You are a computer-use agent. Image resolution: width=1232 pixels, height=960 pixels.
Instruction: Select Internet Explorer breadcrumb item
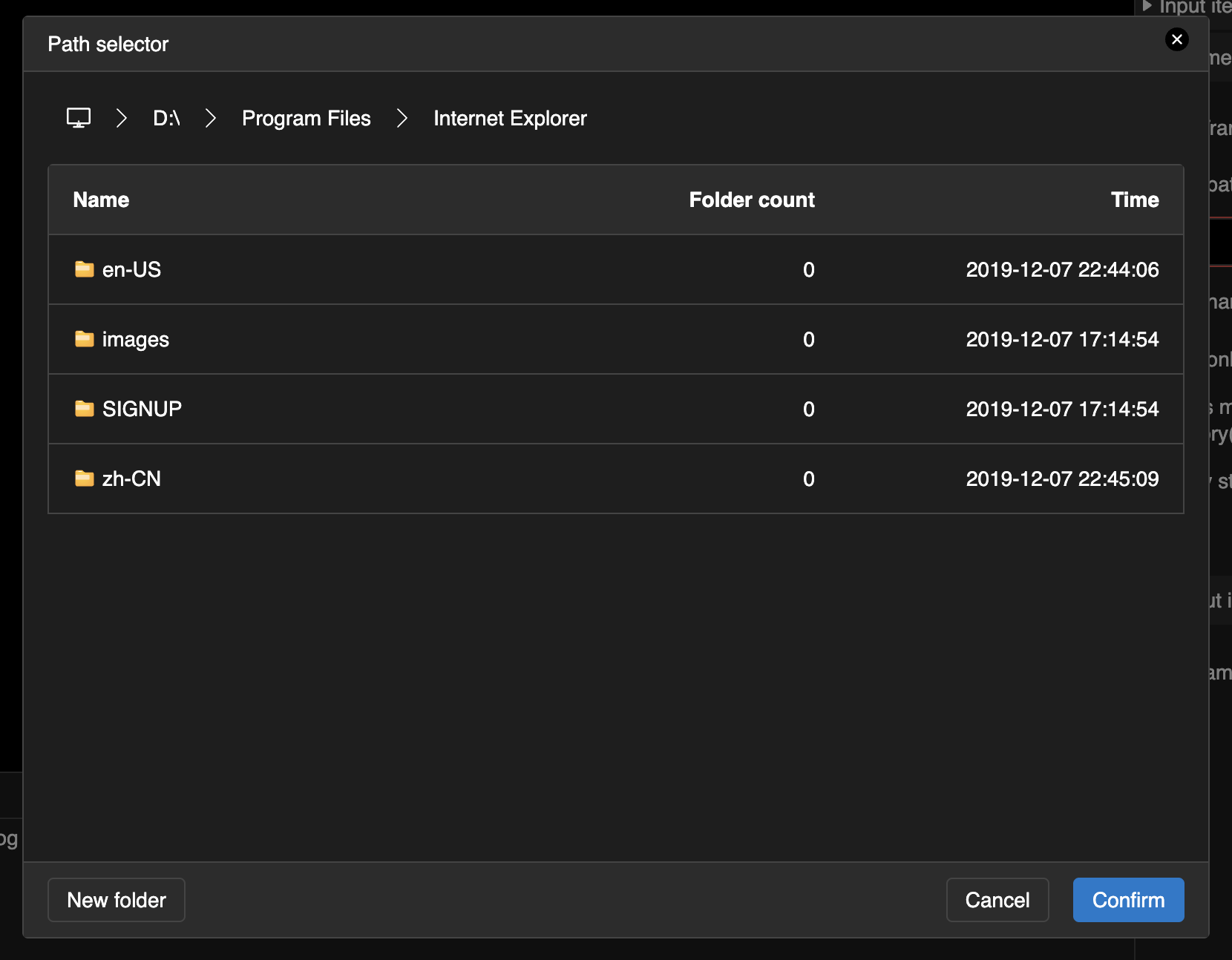(x=510, y=118)
